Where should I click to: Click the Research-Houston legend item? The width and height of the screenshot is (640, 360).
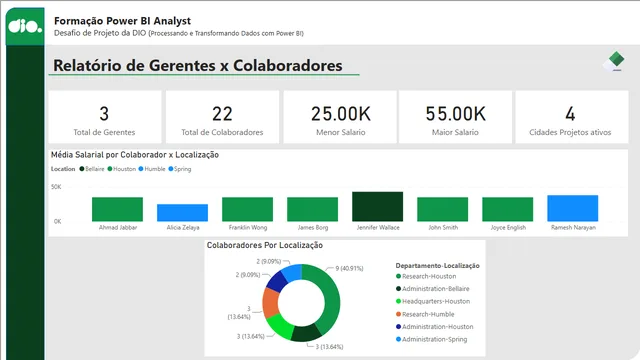click(x=426, y=276)
